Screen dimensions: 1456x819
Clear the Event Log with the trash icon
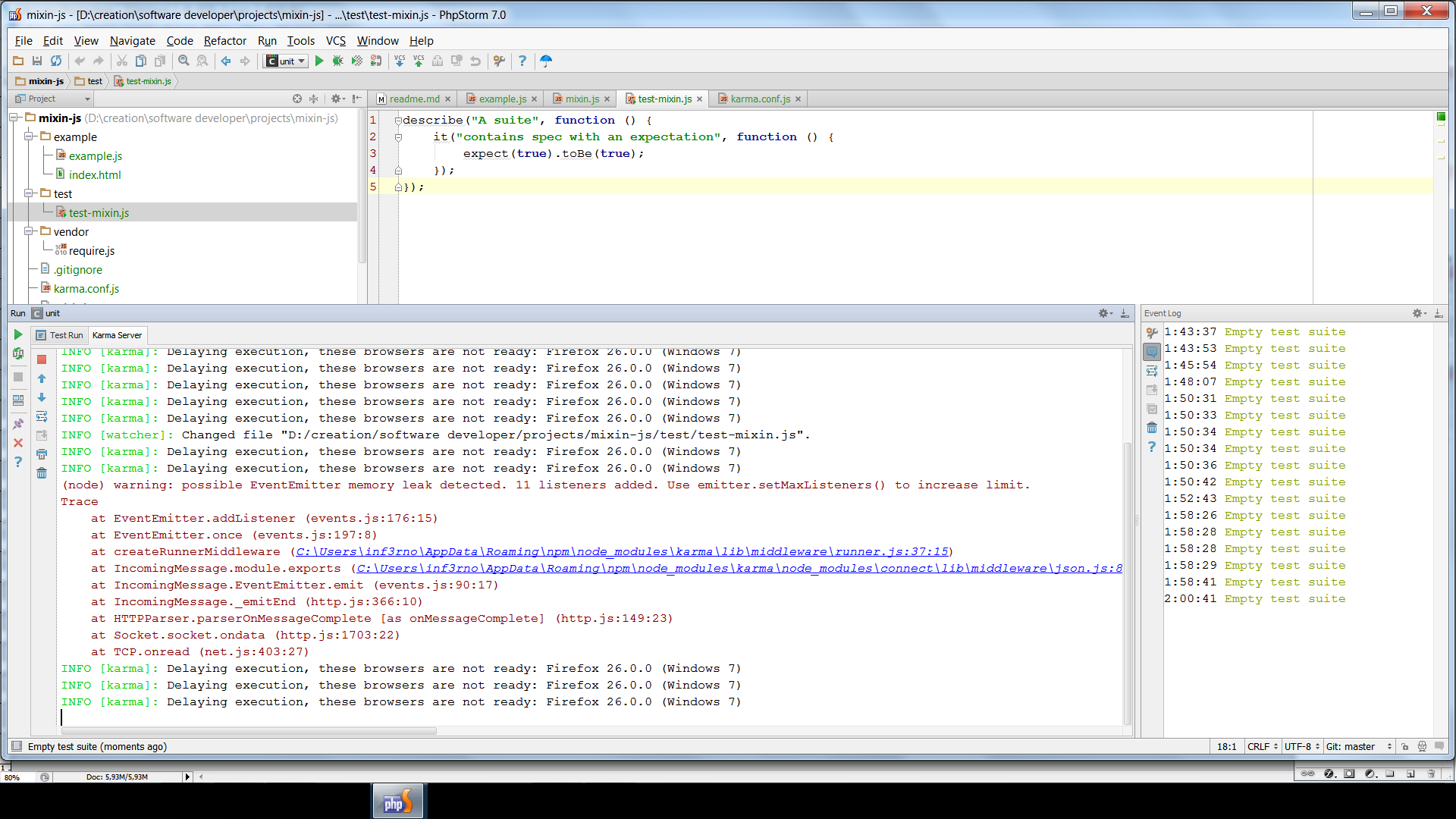[x=1152, y=428]
